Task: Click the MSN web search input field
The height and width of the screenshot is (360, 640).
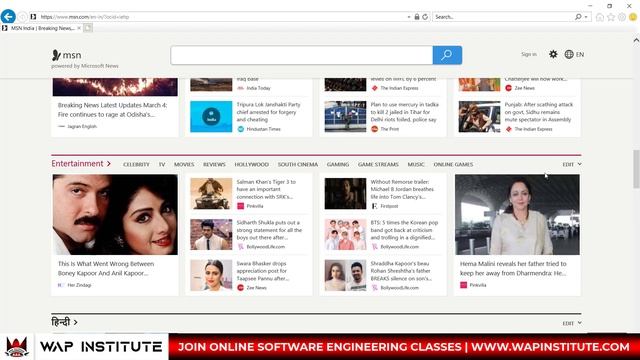Action: pos(302,55)
